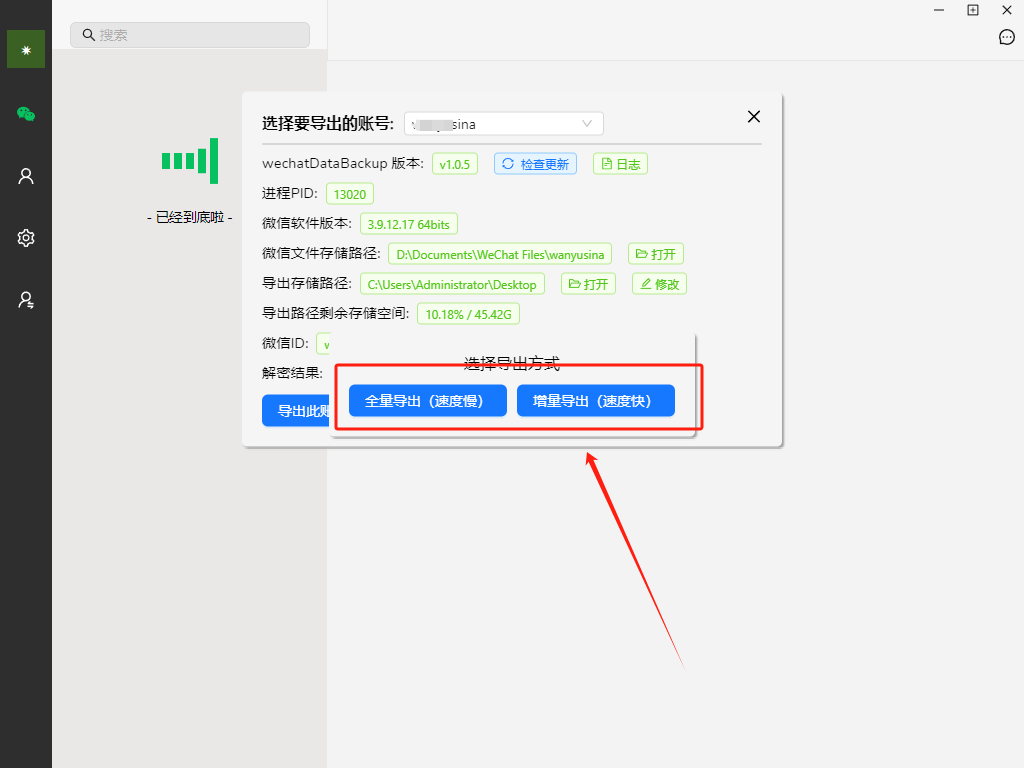
Task: Click the green loading bars indicator
Action: coord(190,161)
